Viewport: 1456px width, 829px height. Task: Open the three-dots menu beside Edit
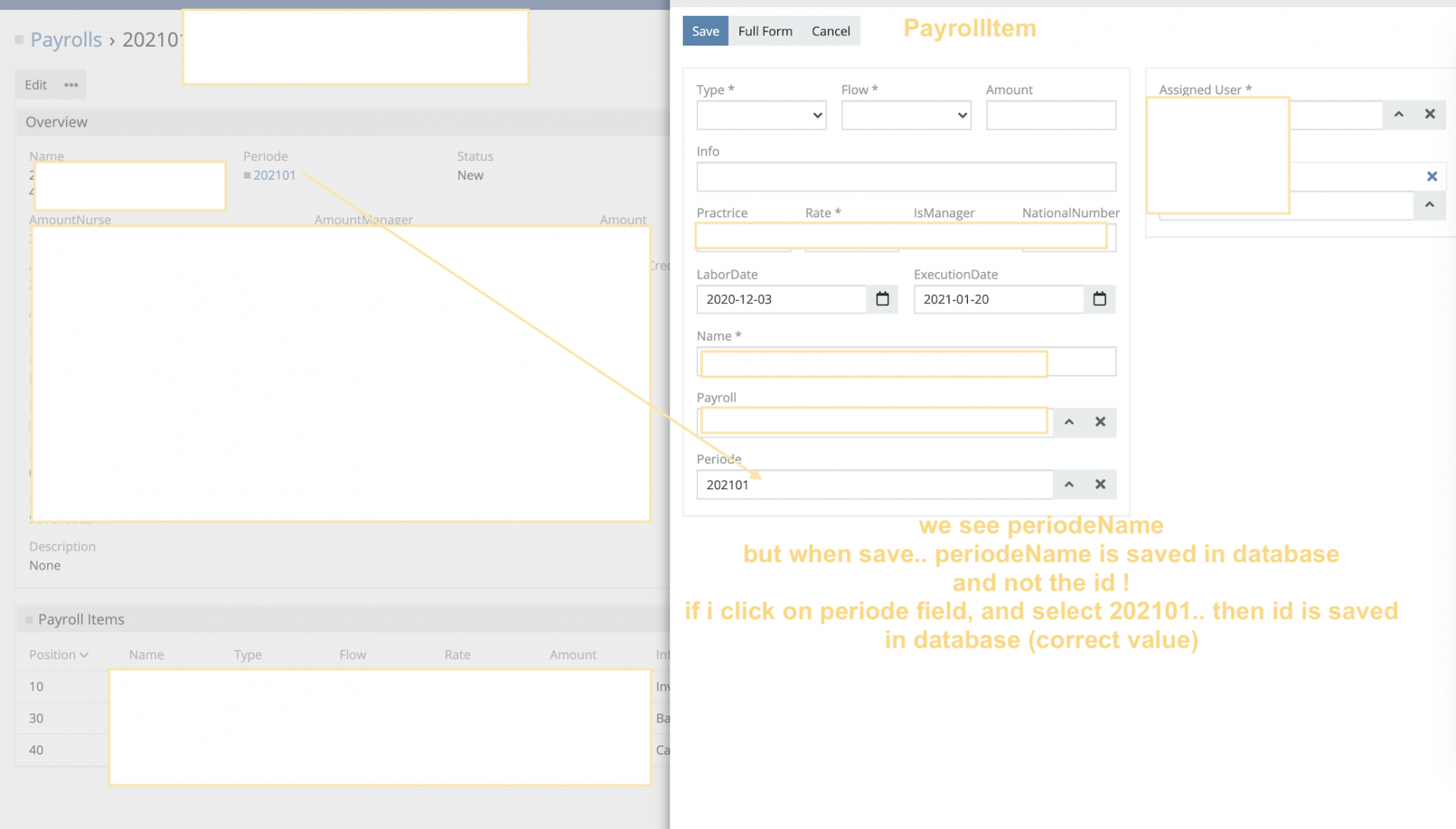point(71,85)
